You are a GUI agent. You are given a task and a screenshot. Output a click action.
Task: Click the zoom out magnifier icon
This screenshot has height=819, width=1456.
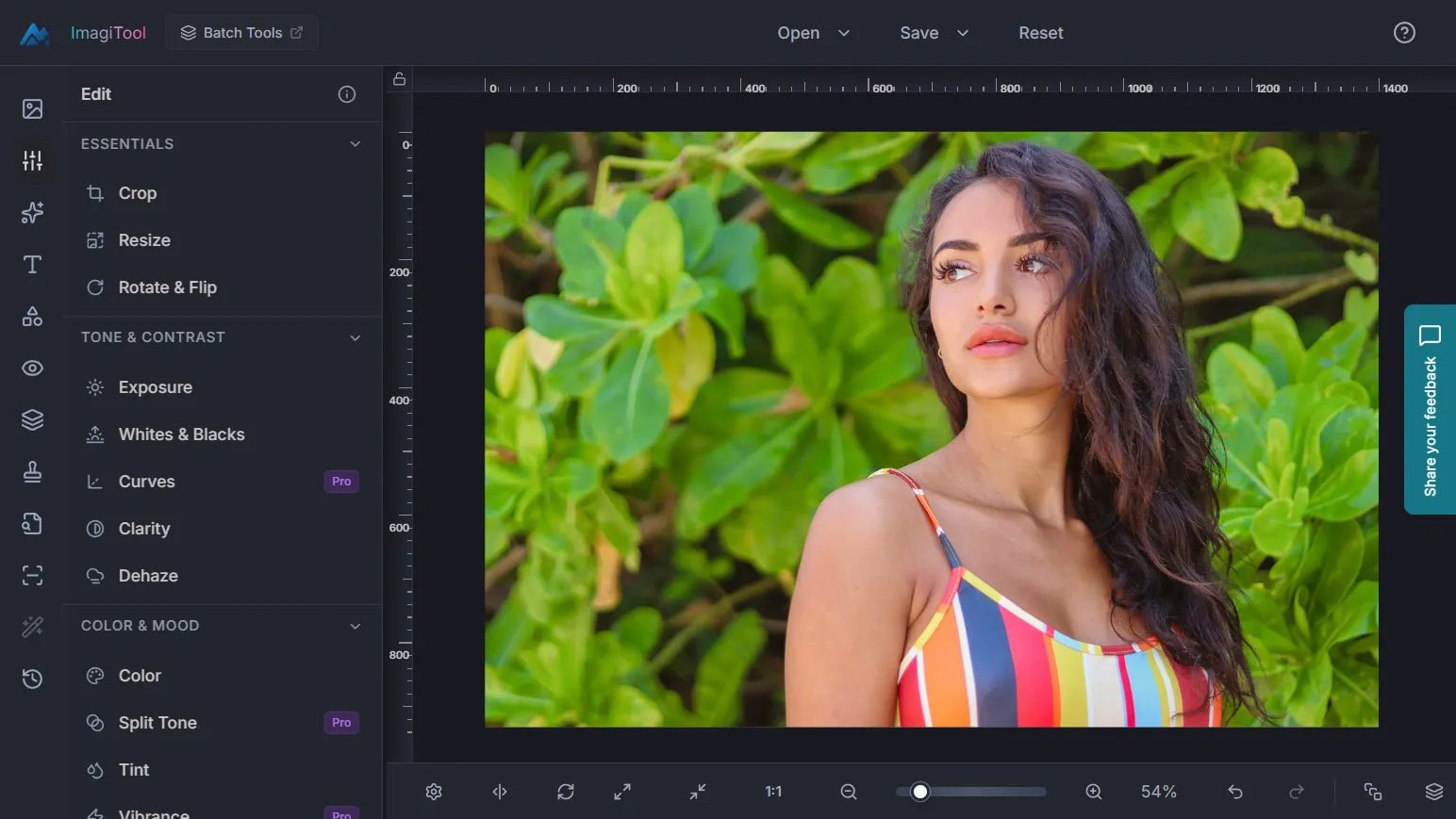849,792
